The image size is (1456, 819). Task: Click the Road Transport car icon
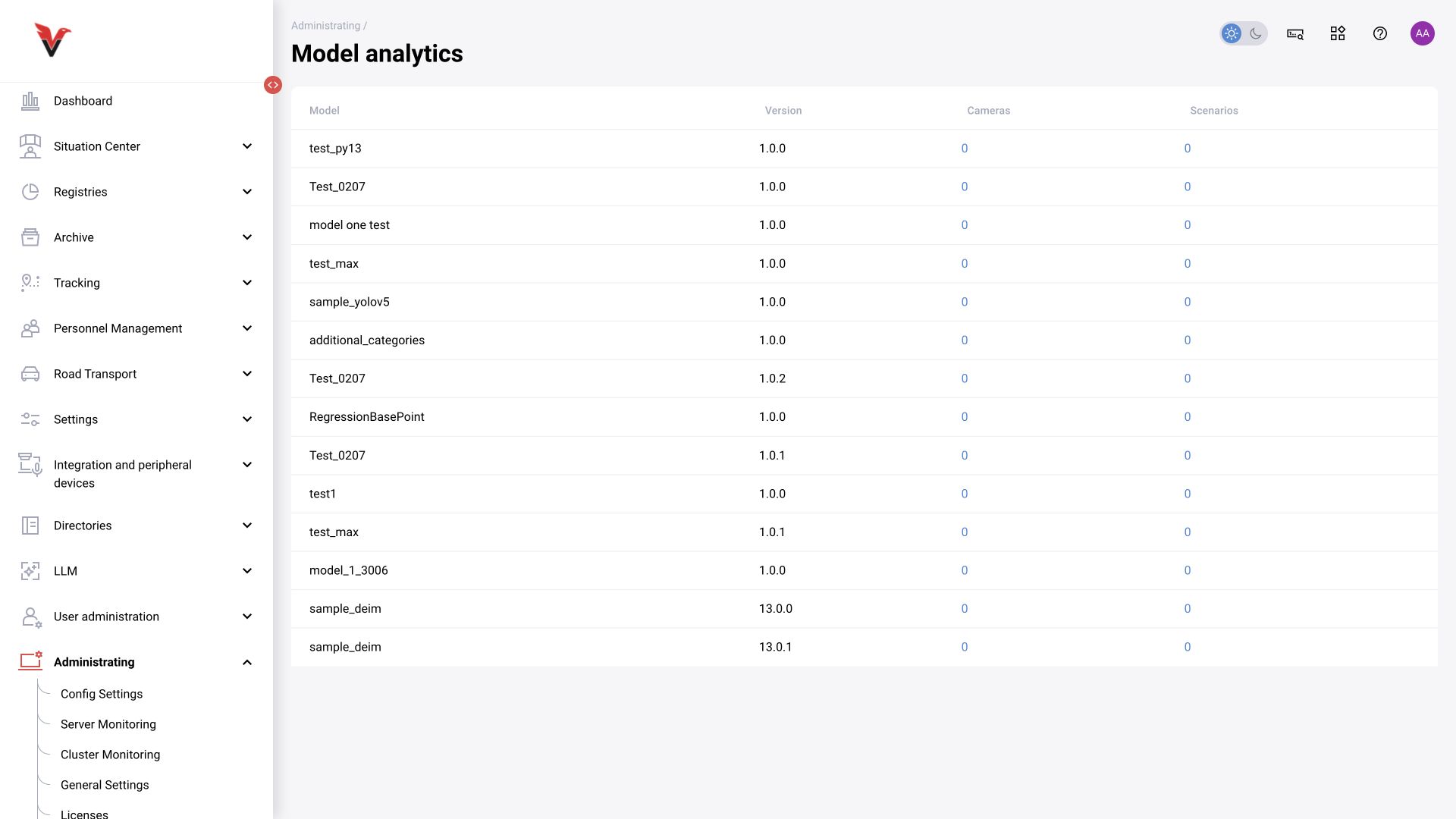tap(30, 374)
